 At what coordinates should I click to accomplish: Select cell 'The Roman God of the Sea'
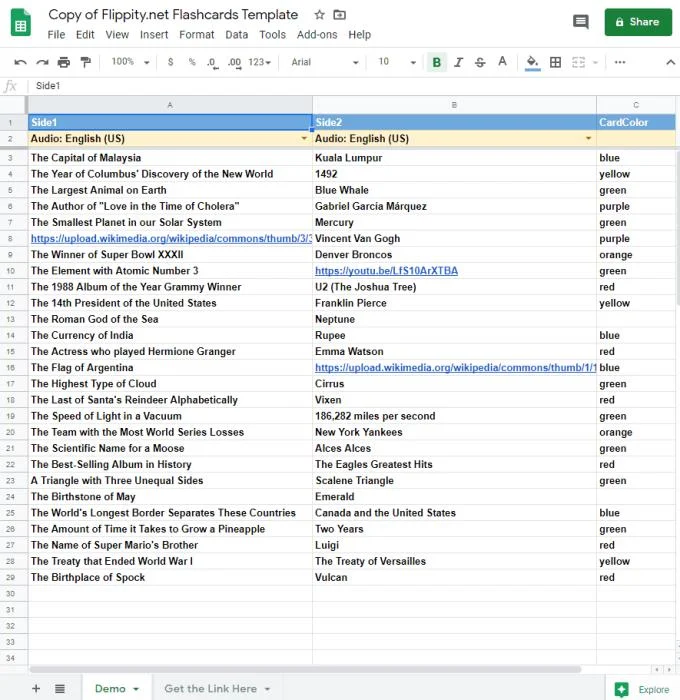[x=170, y=319]
